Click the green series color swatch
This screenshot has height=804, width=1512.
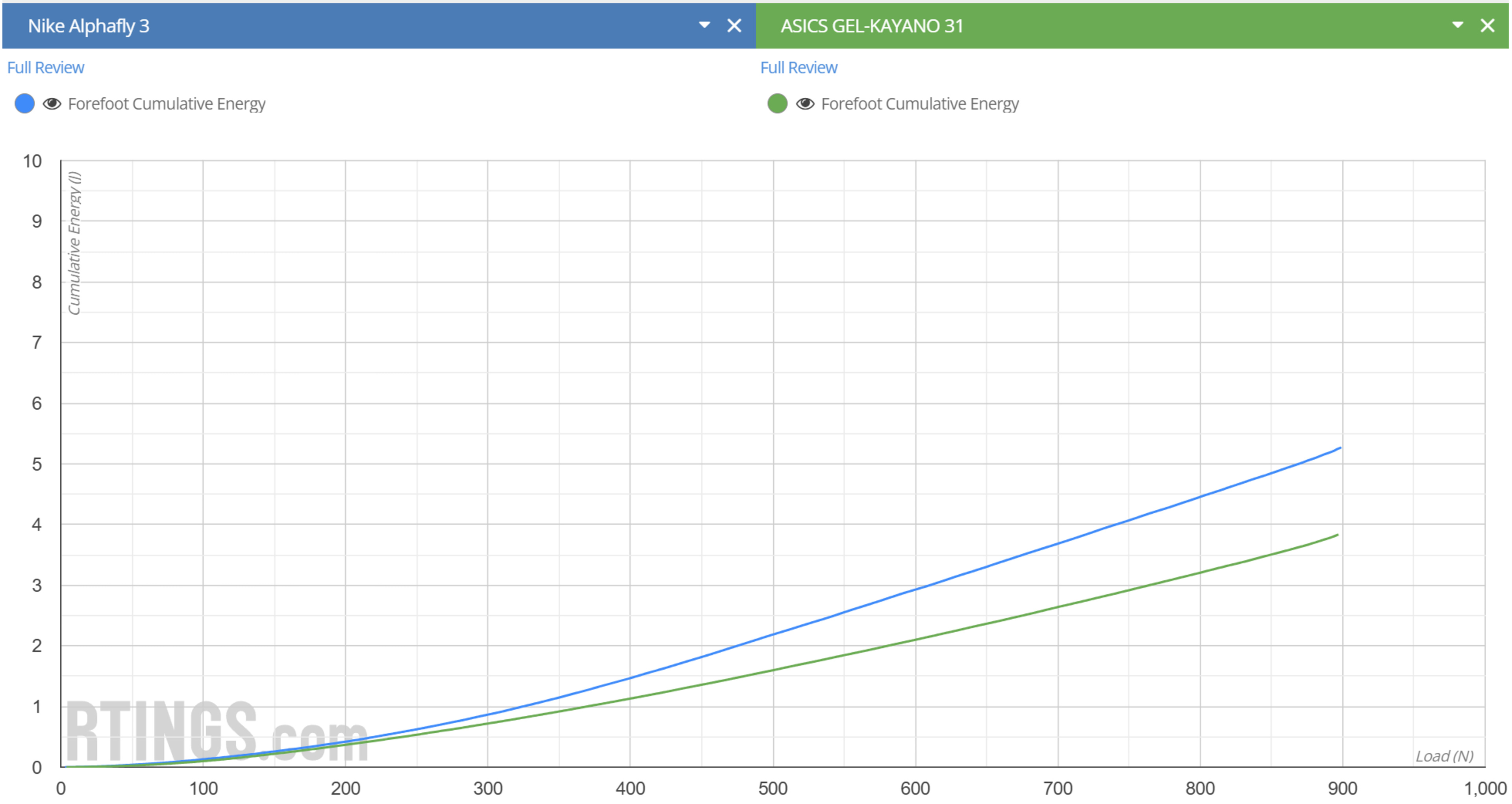[x=778, y=104]
